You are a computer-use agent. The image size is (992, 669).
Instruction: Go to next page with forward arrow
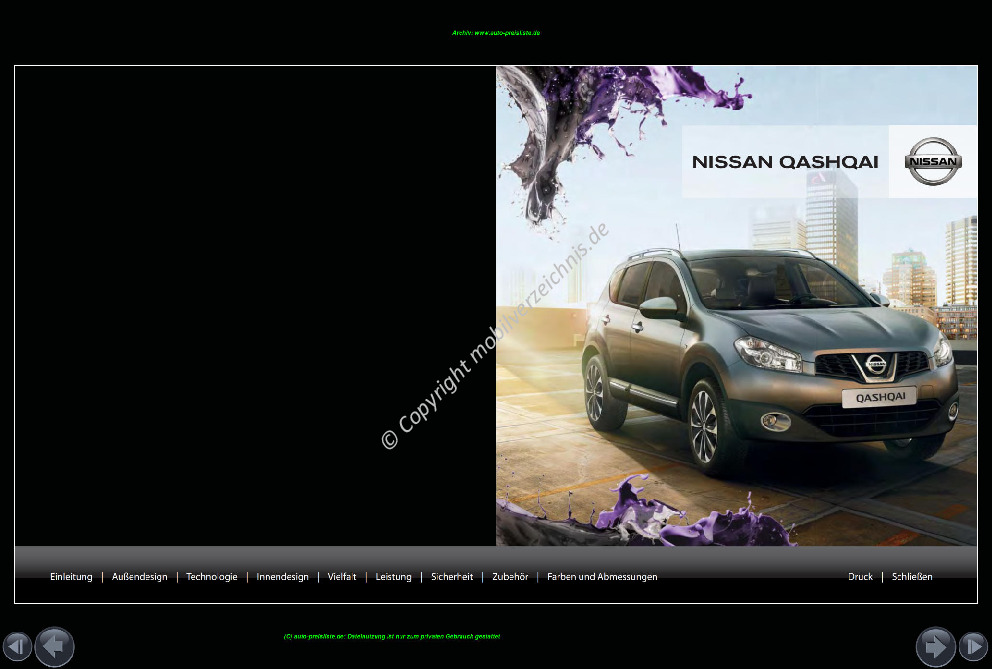tap(936, 646)
